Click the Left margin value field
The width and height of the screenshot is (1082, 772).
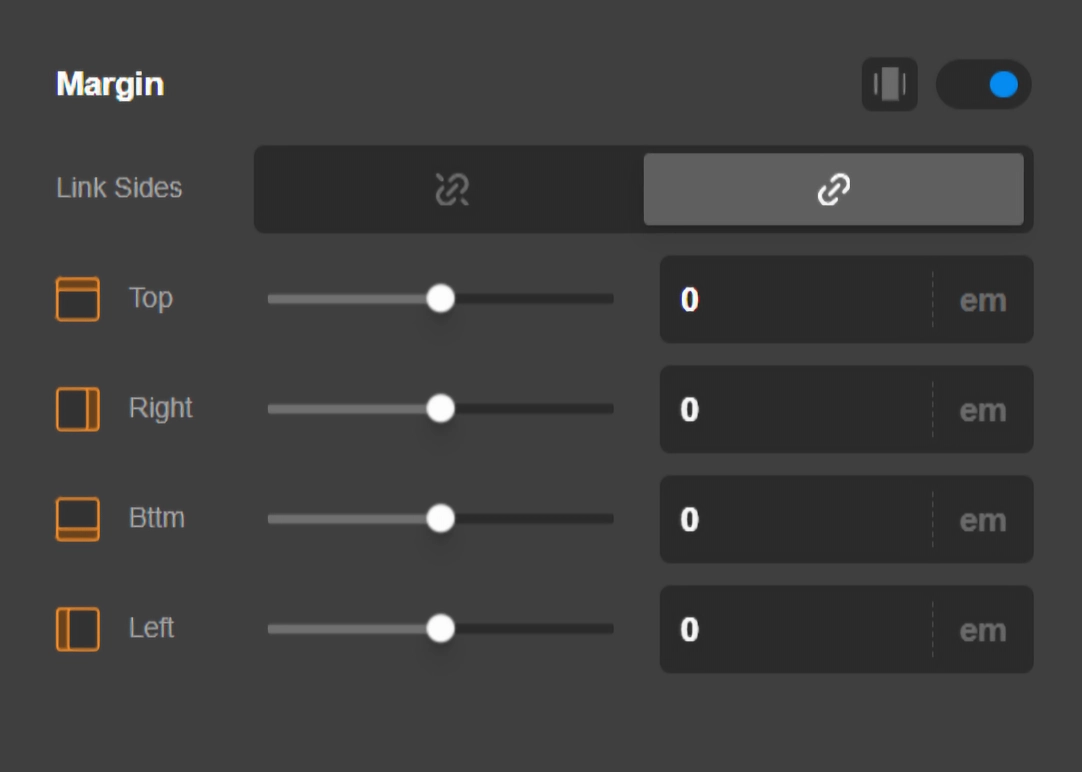(x=795, y=630)
